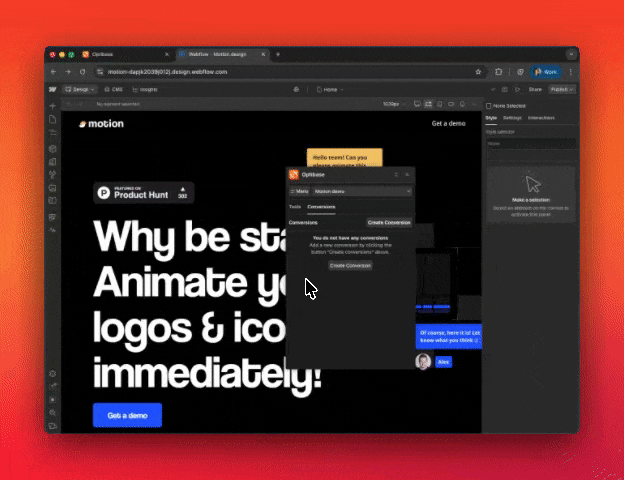Screen dimensions: 624x480
Task: Open the Design mode dropdown
Action: tap(79, 89)
